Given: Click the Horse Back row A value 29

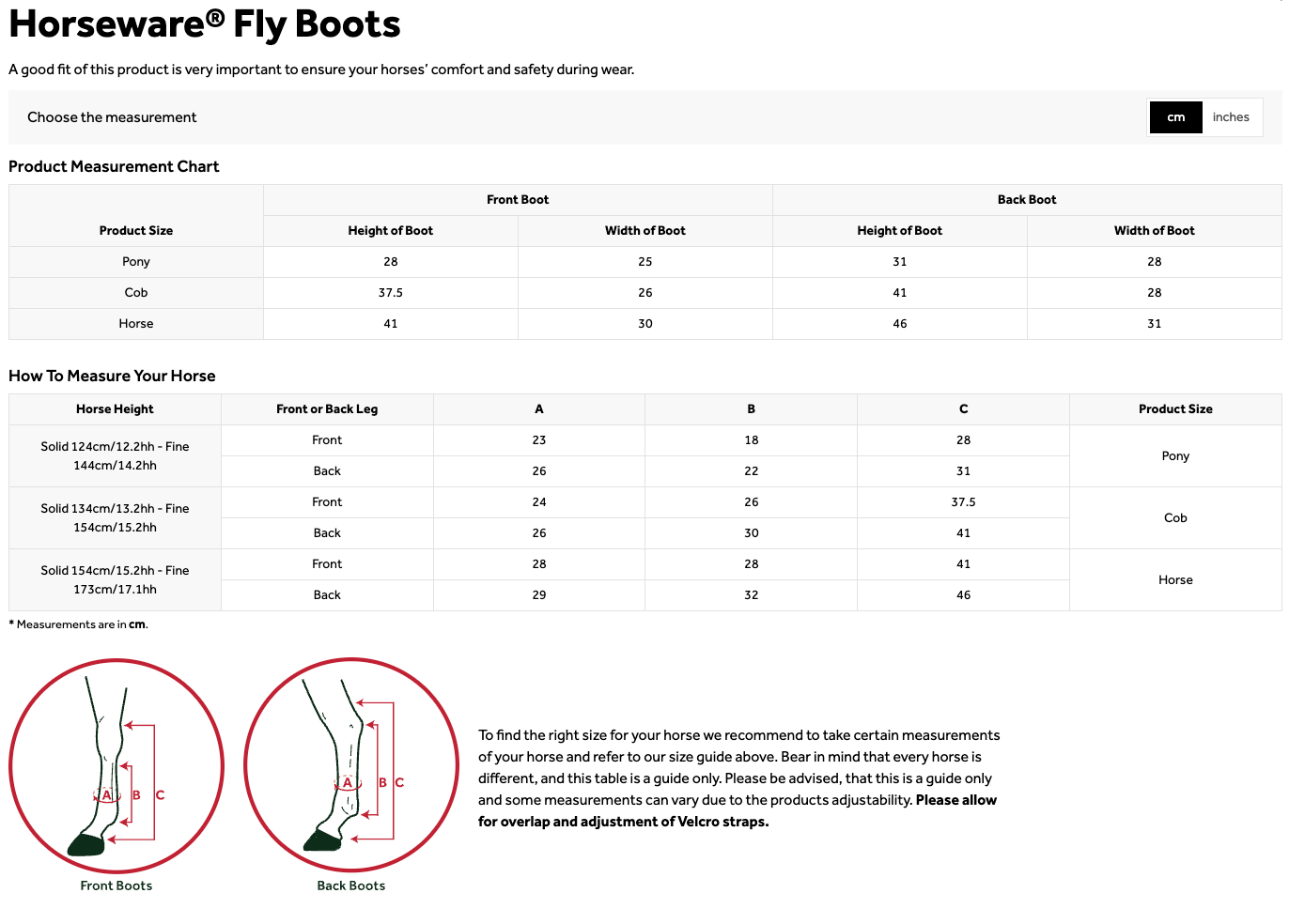Looking at the screenshot, I should [539, 595].
